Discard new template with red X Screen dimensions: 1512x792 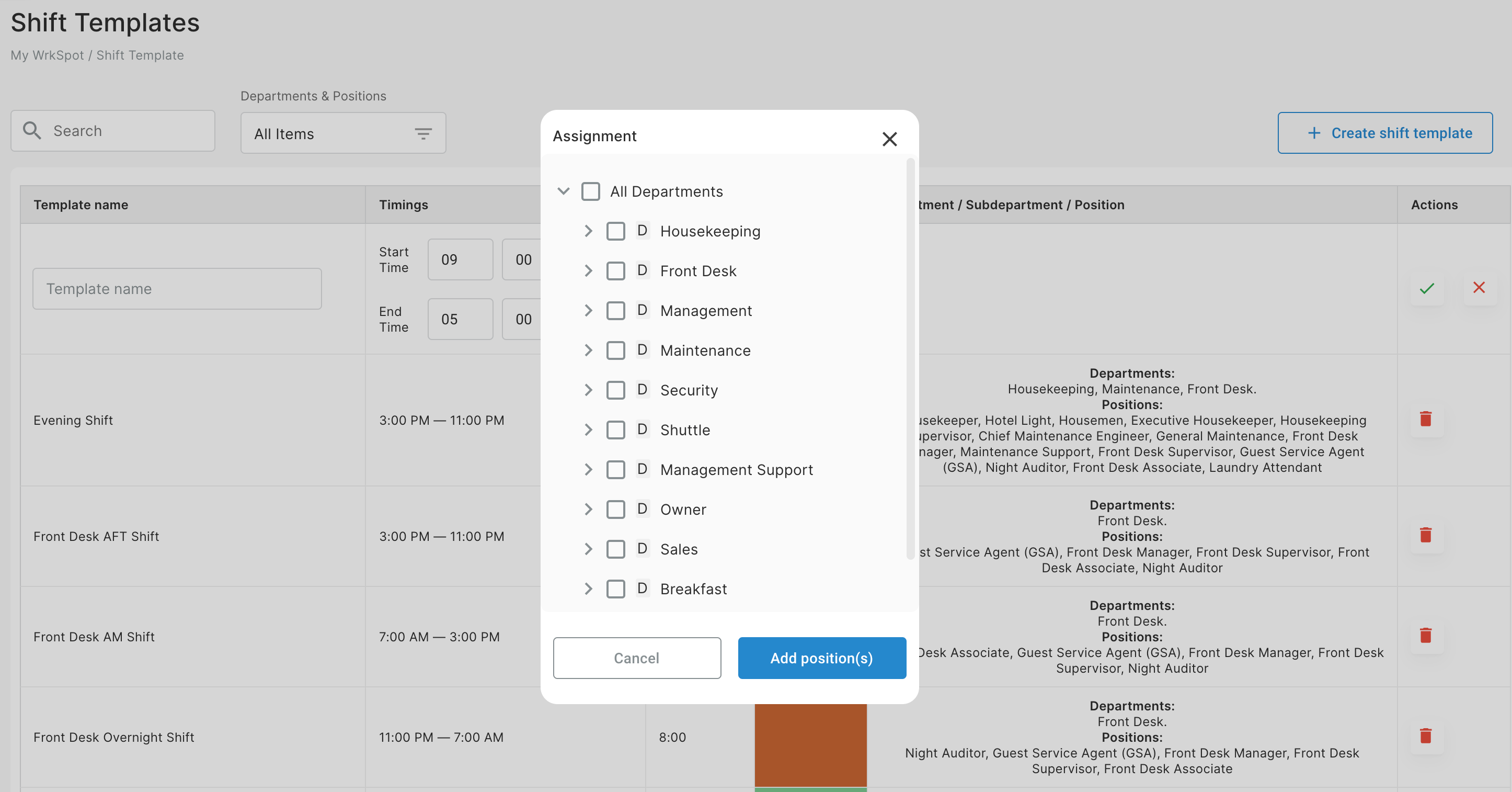[x=1479, y=288]
